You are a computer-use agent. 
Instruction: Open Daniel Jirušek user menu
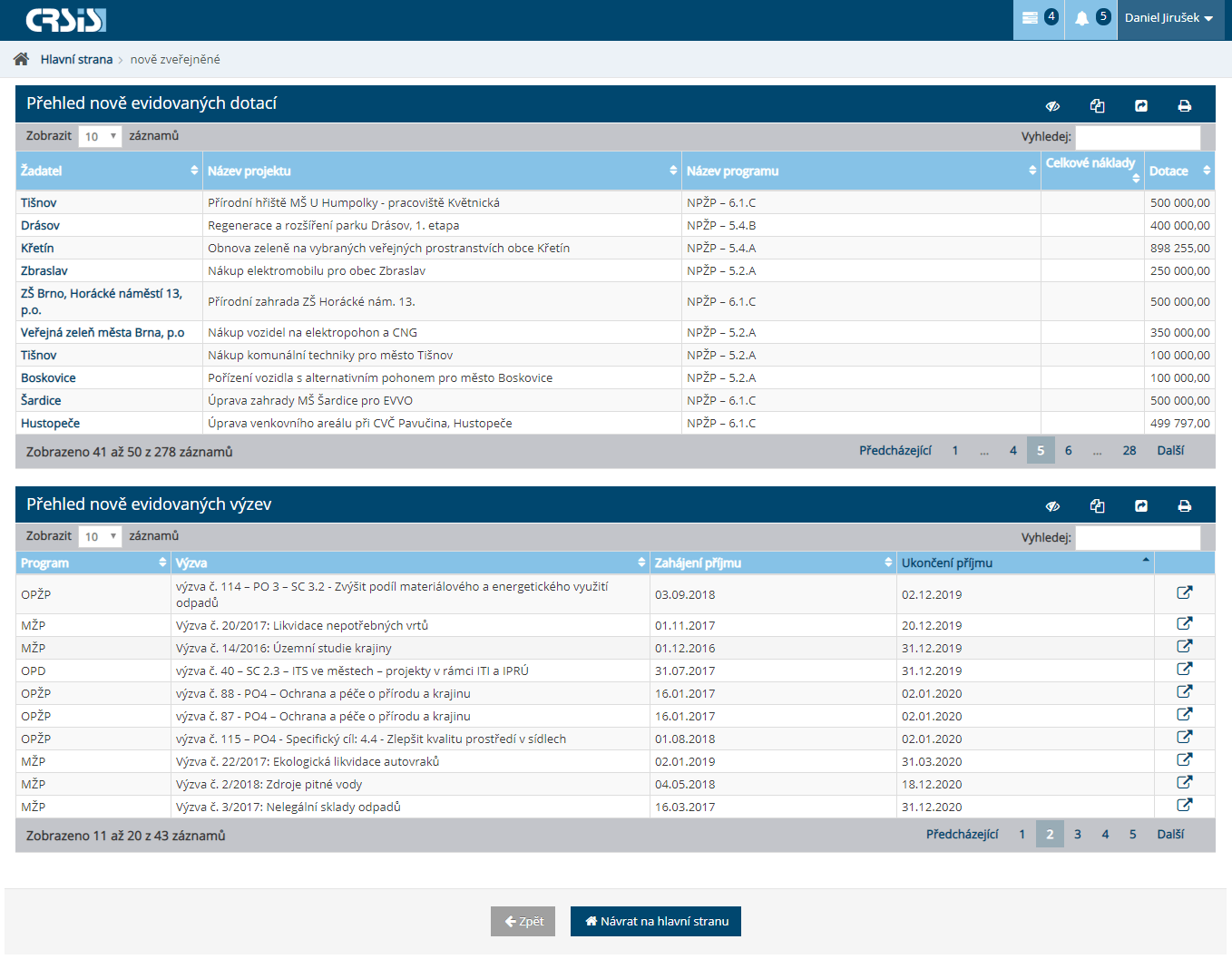[1168, 18]
